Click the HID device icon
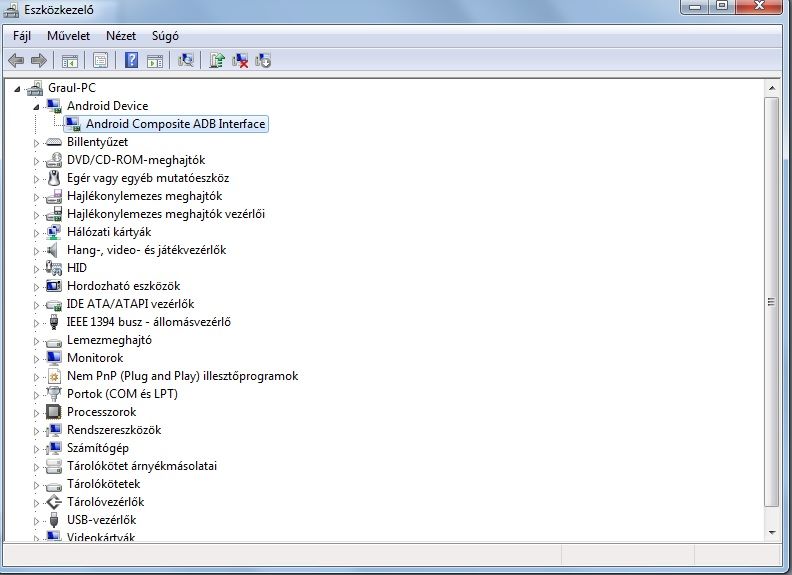Screen dimensions: 792x575 (x=54, y=268)
